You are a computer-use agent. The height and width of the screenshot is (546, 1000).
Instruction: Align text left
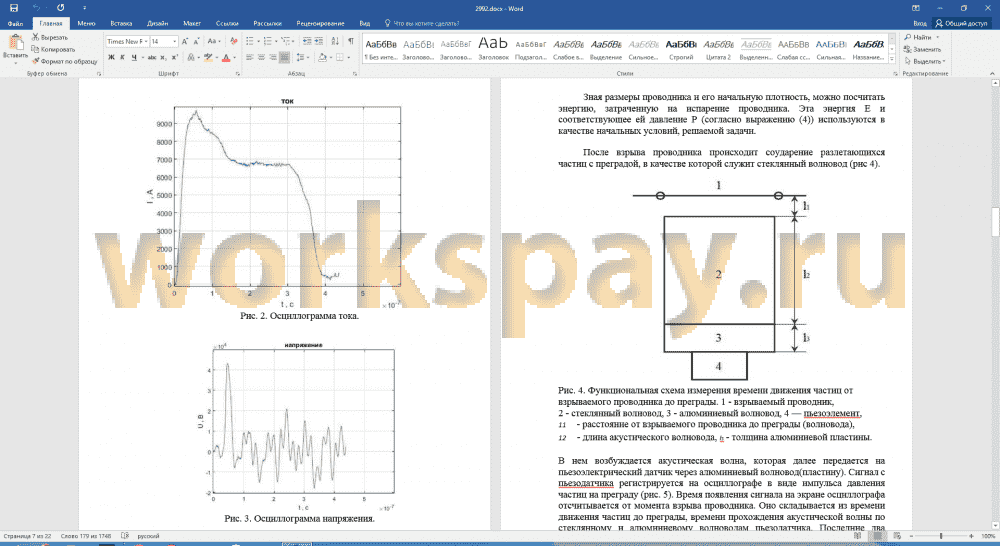[x=249, y=57]
